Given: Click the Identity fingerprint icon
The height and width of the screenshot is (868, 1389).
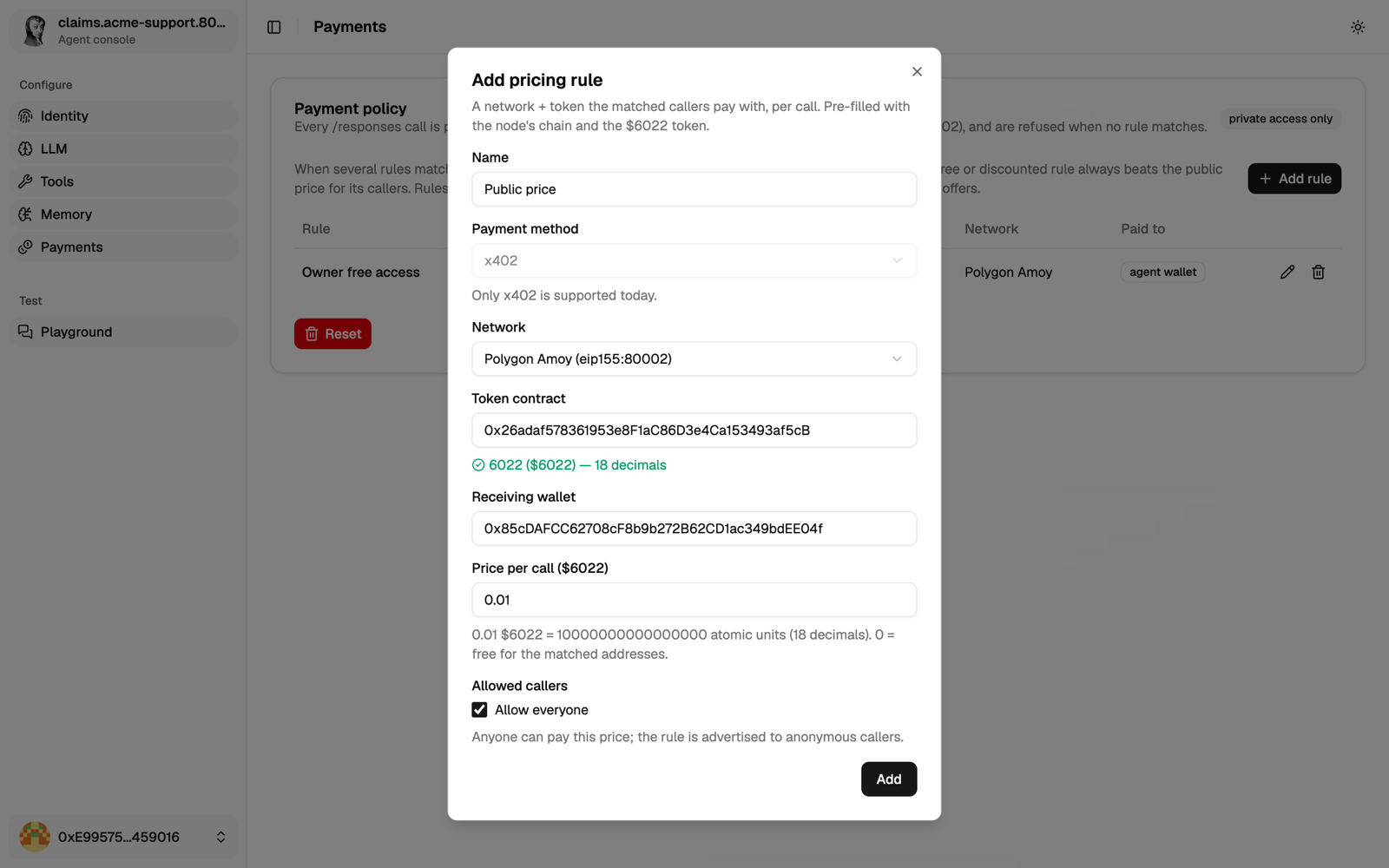Looking at the screenshot, I should [x=25, y=115].
